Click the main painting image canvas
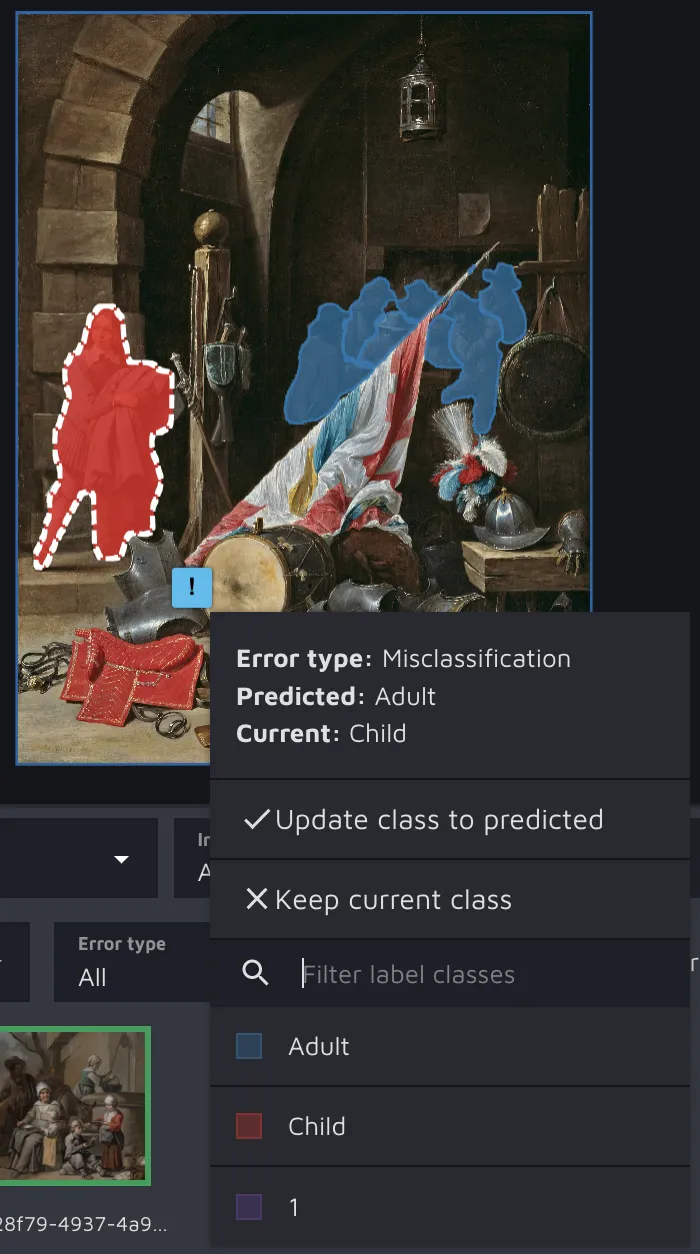700x1254 pixels. click(x=304, y=387)
